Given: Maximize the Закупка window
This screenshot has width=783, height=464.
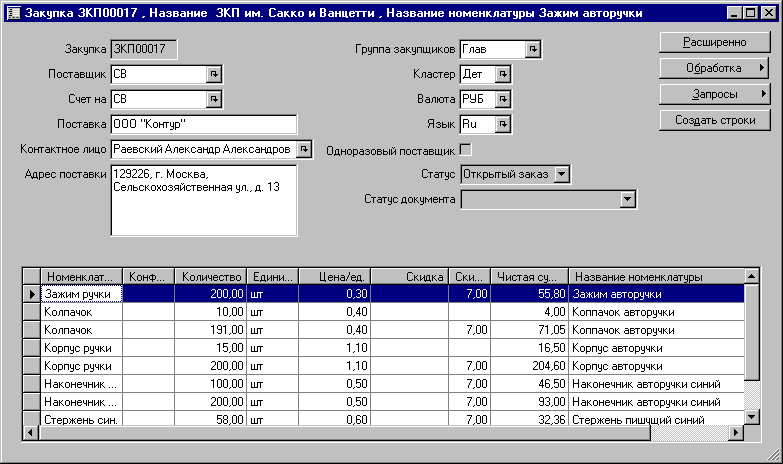Looking at the screenshot, I should [x=750, y=12].
